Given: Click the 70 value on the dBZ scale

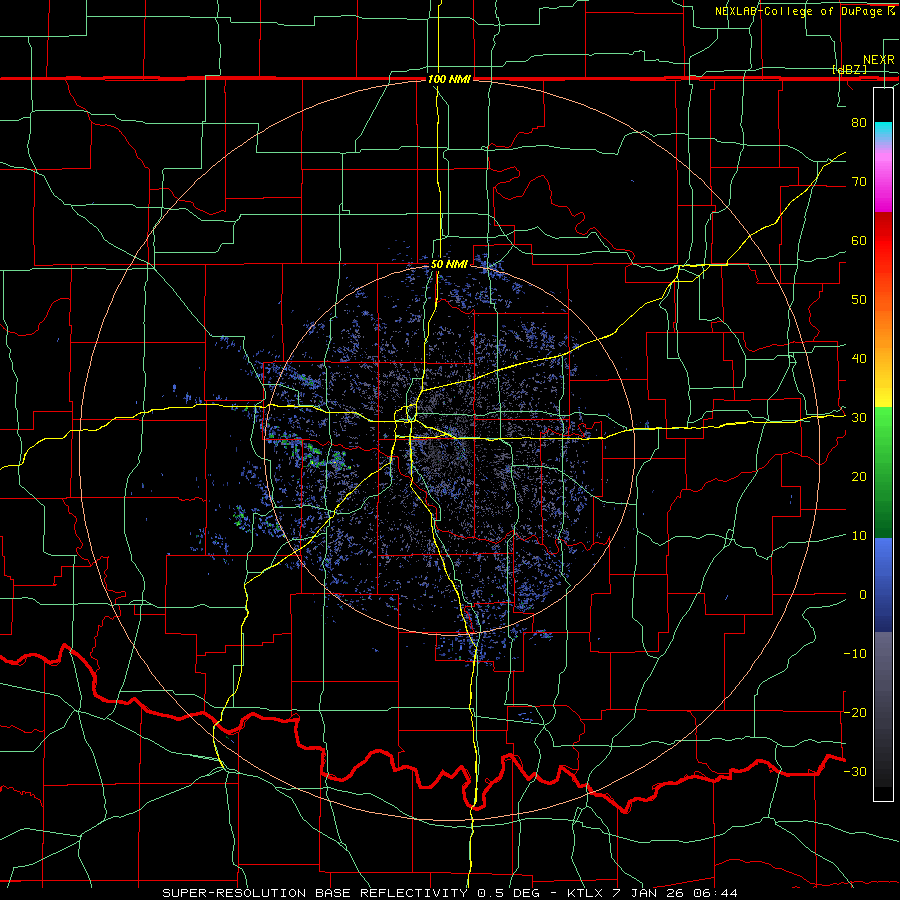Looking at the screenshot, I should pyautogui.click(x=859, y=181).
